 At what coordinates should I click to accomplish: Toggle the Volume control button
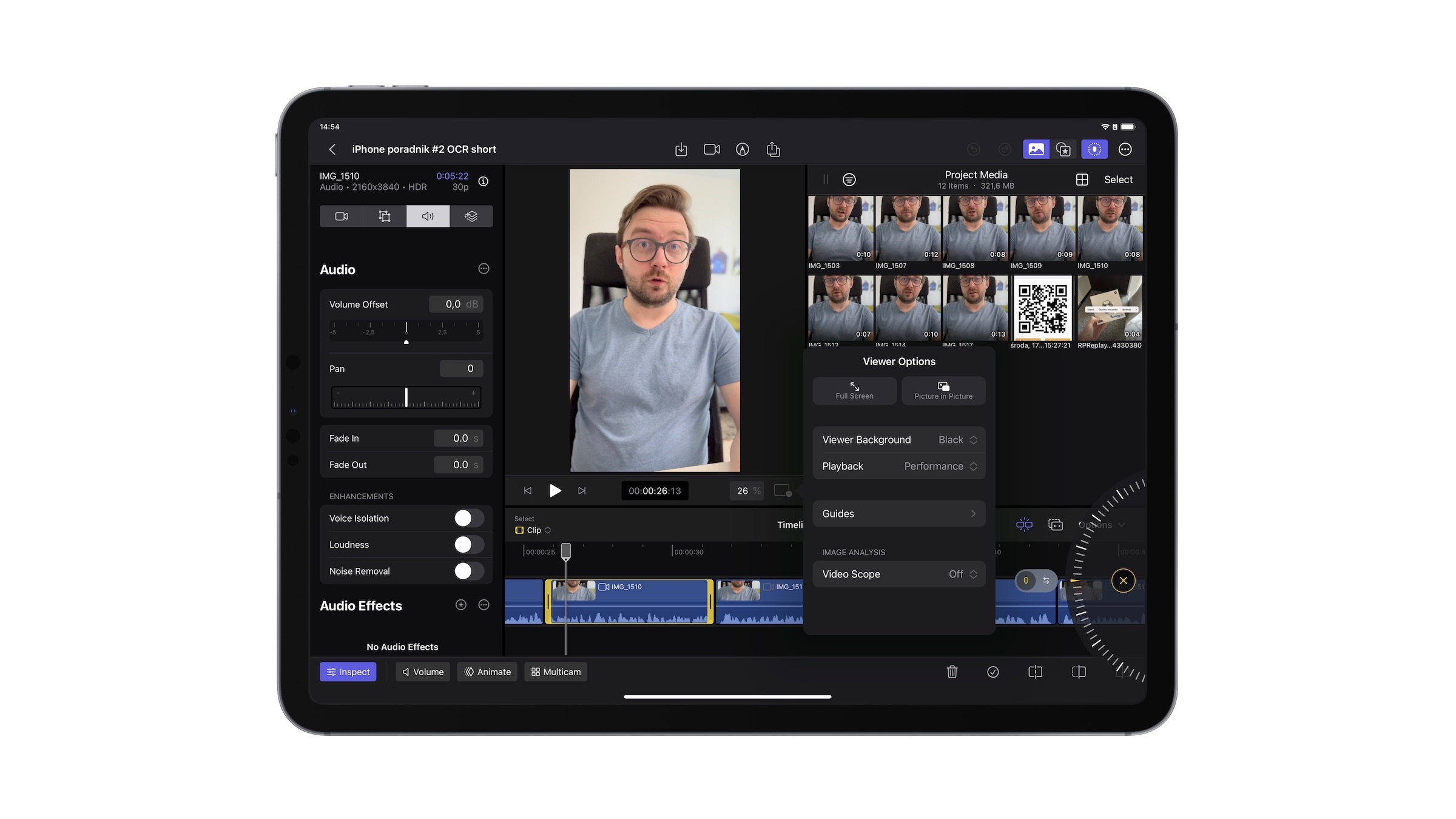coord(423,672)
